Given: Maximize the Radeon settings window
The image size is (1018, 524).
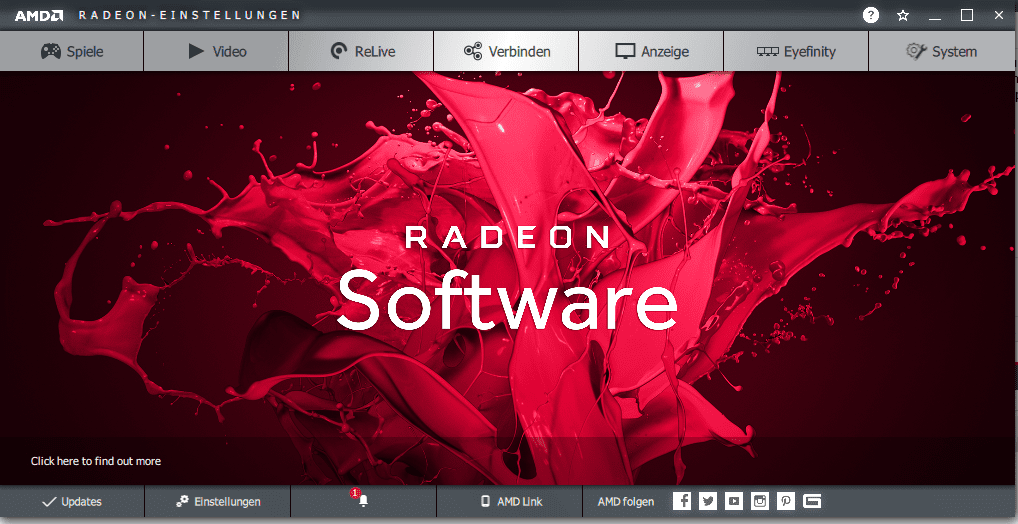Looking at the screenshot, I should (x=967, y=16).
